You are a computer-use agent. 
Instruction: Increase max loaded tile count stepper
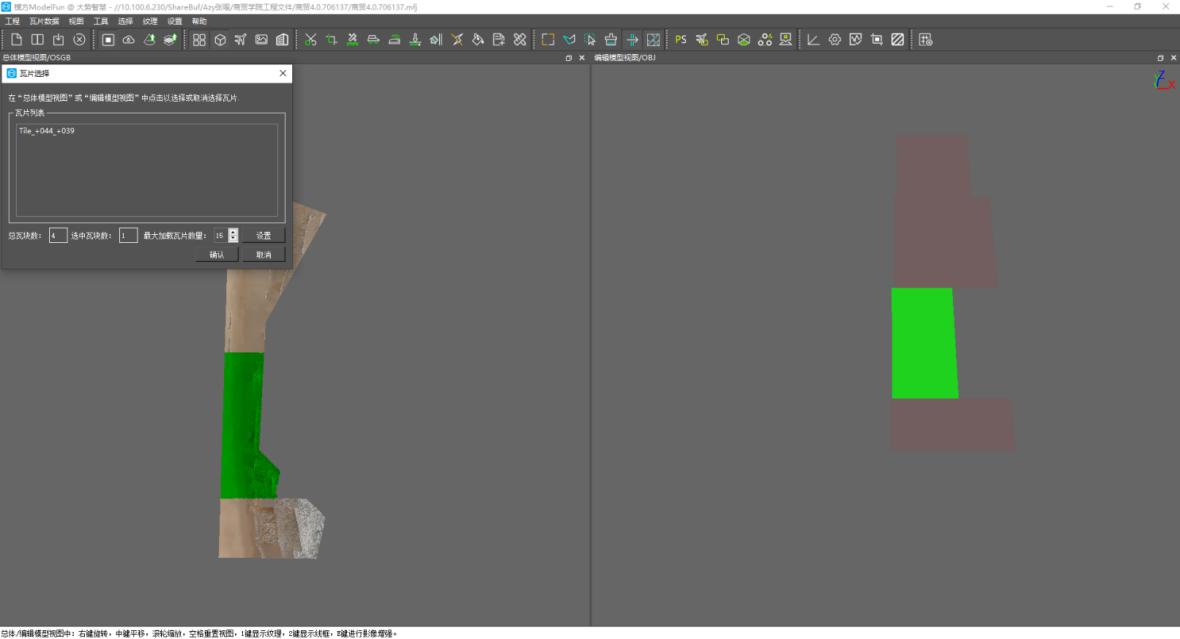233,232
